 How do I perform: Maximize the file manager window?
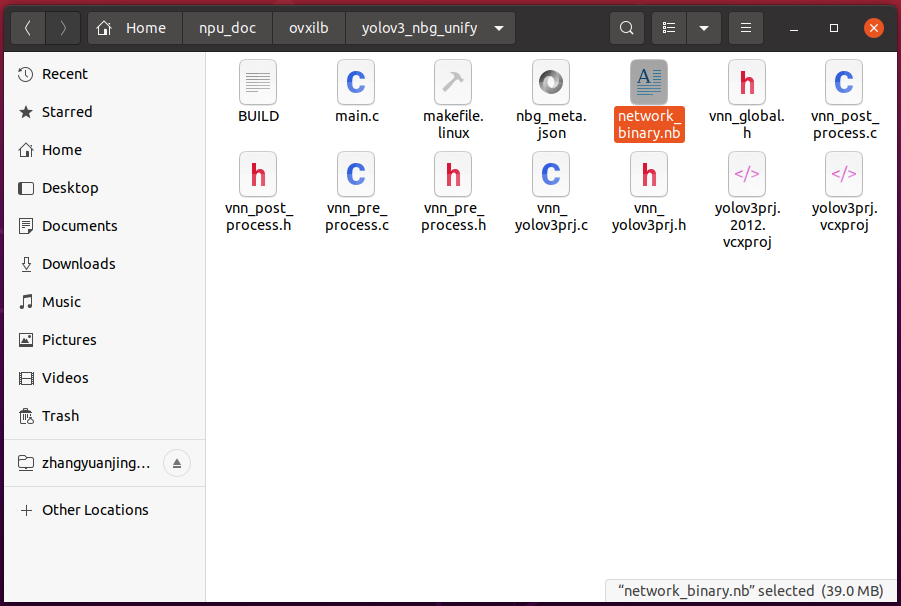(834, 28)
